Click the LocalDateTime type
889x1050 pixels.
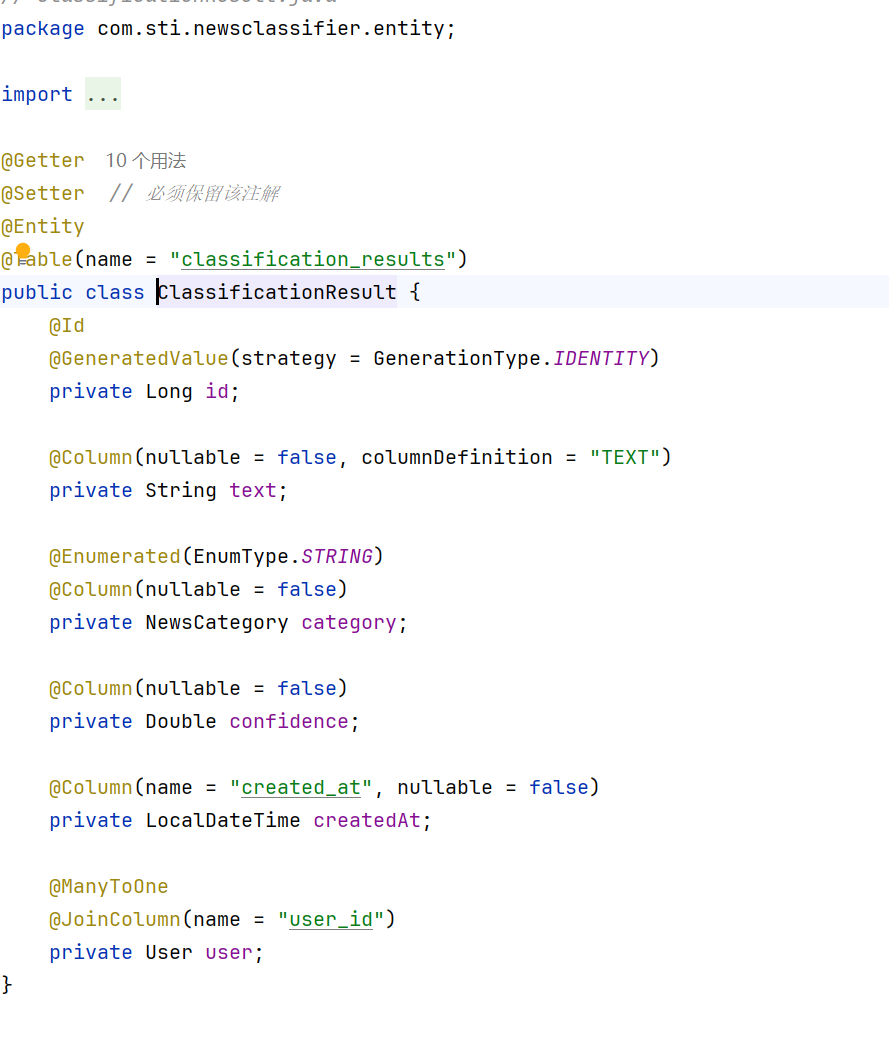coord(223,820)
